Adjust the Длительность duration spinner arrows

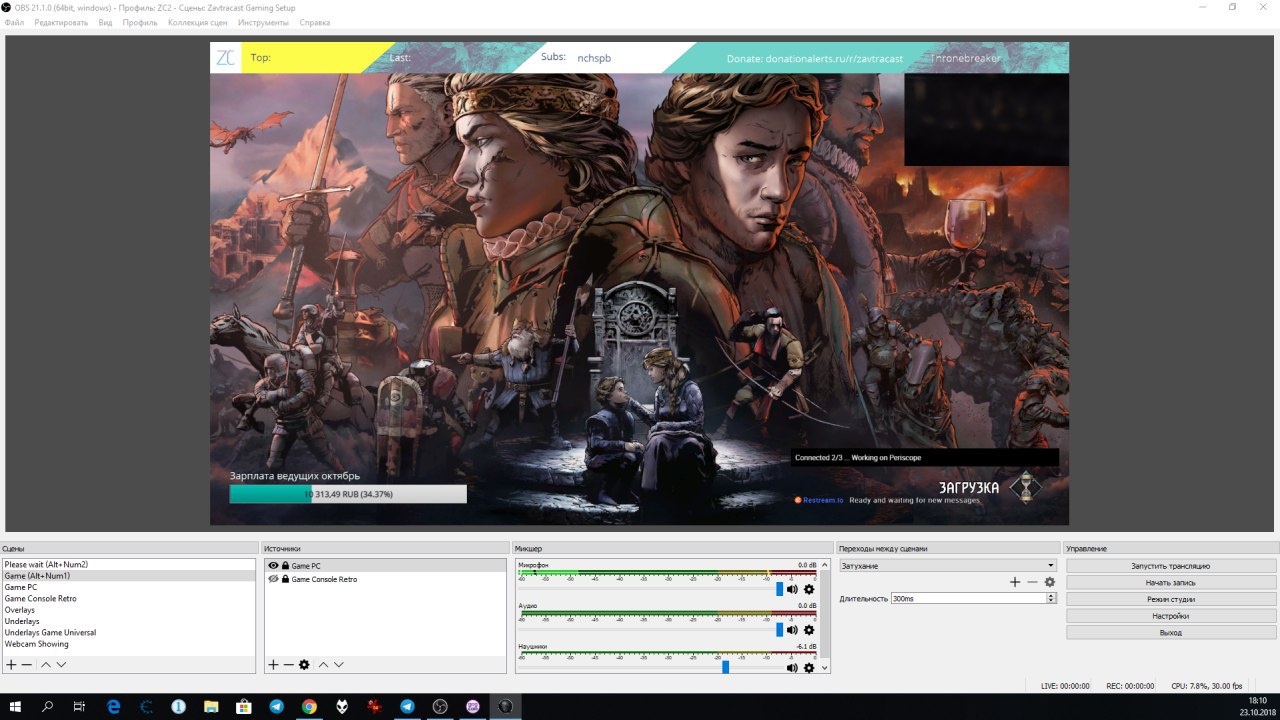pos(1051,598)
